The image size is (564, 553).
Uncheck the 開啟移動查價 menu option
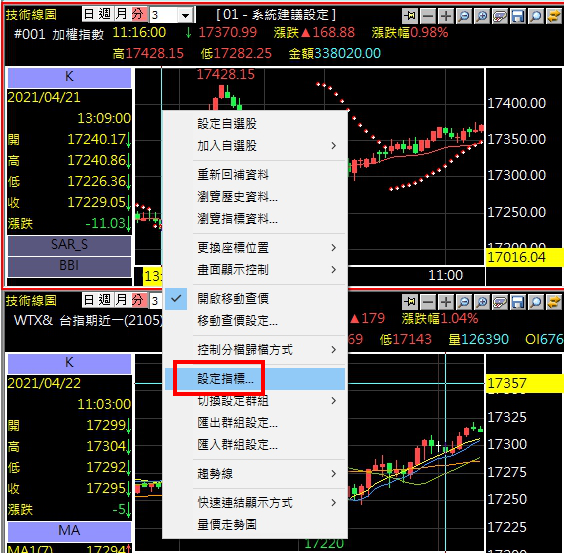pyautogui.click(x=255, y=299)
